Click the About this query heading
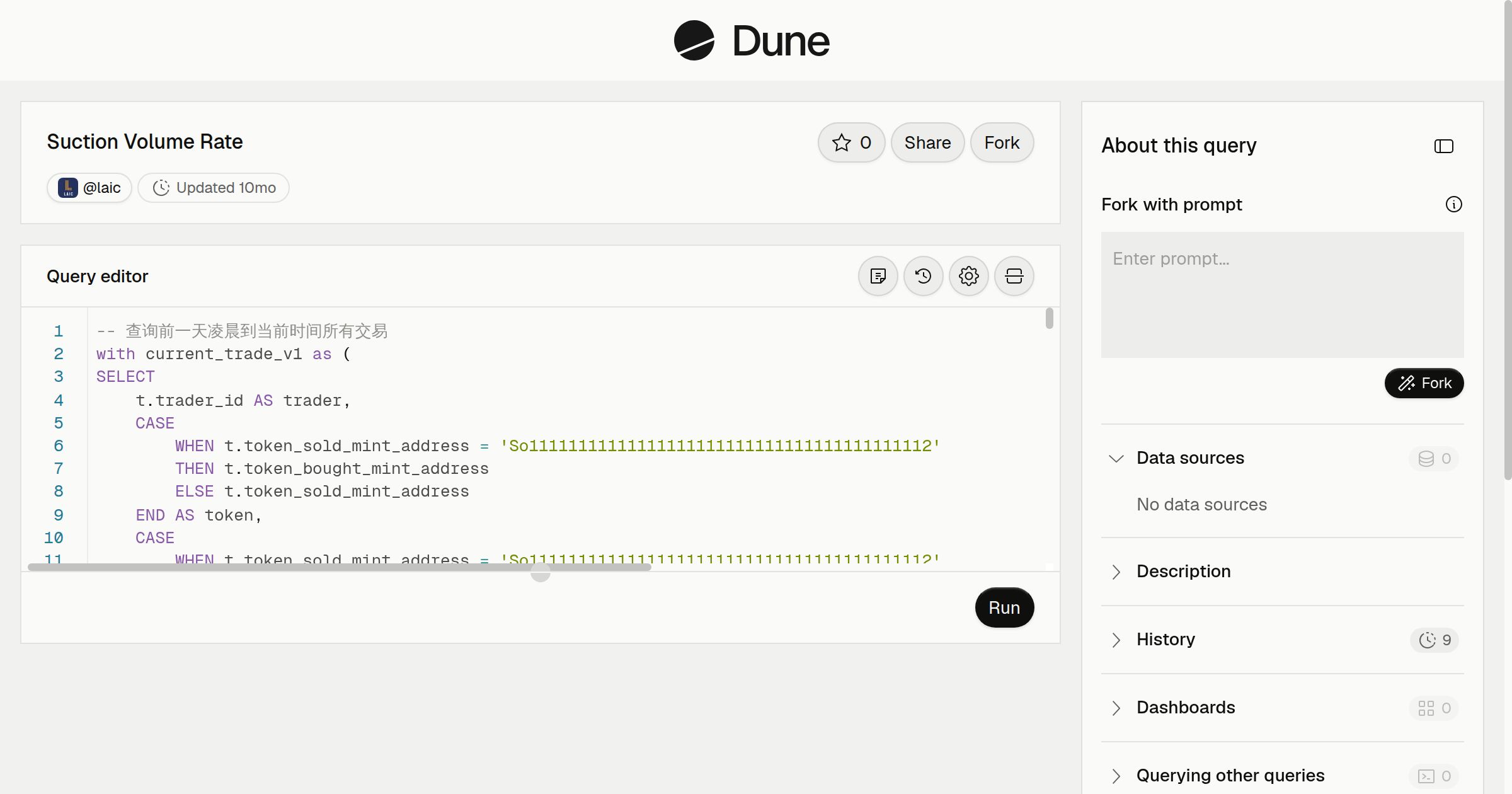 click(1179, 146)
